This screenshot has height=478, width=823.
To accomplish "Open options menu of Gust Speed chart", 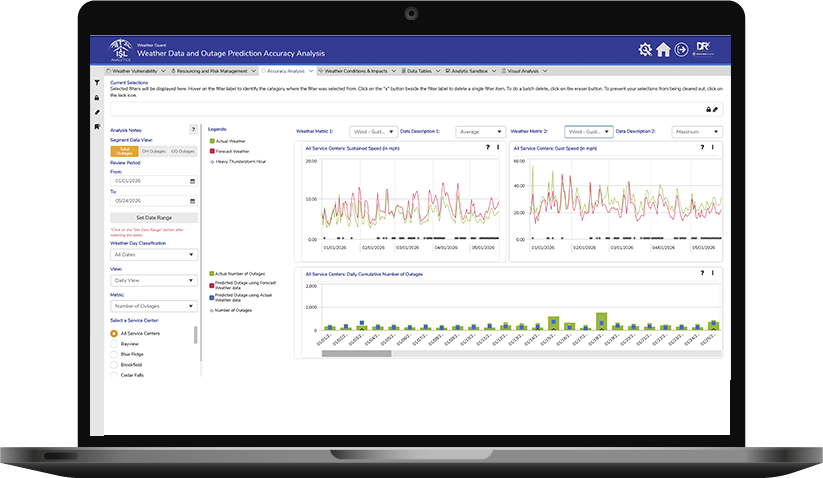I will [713, 147].
